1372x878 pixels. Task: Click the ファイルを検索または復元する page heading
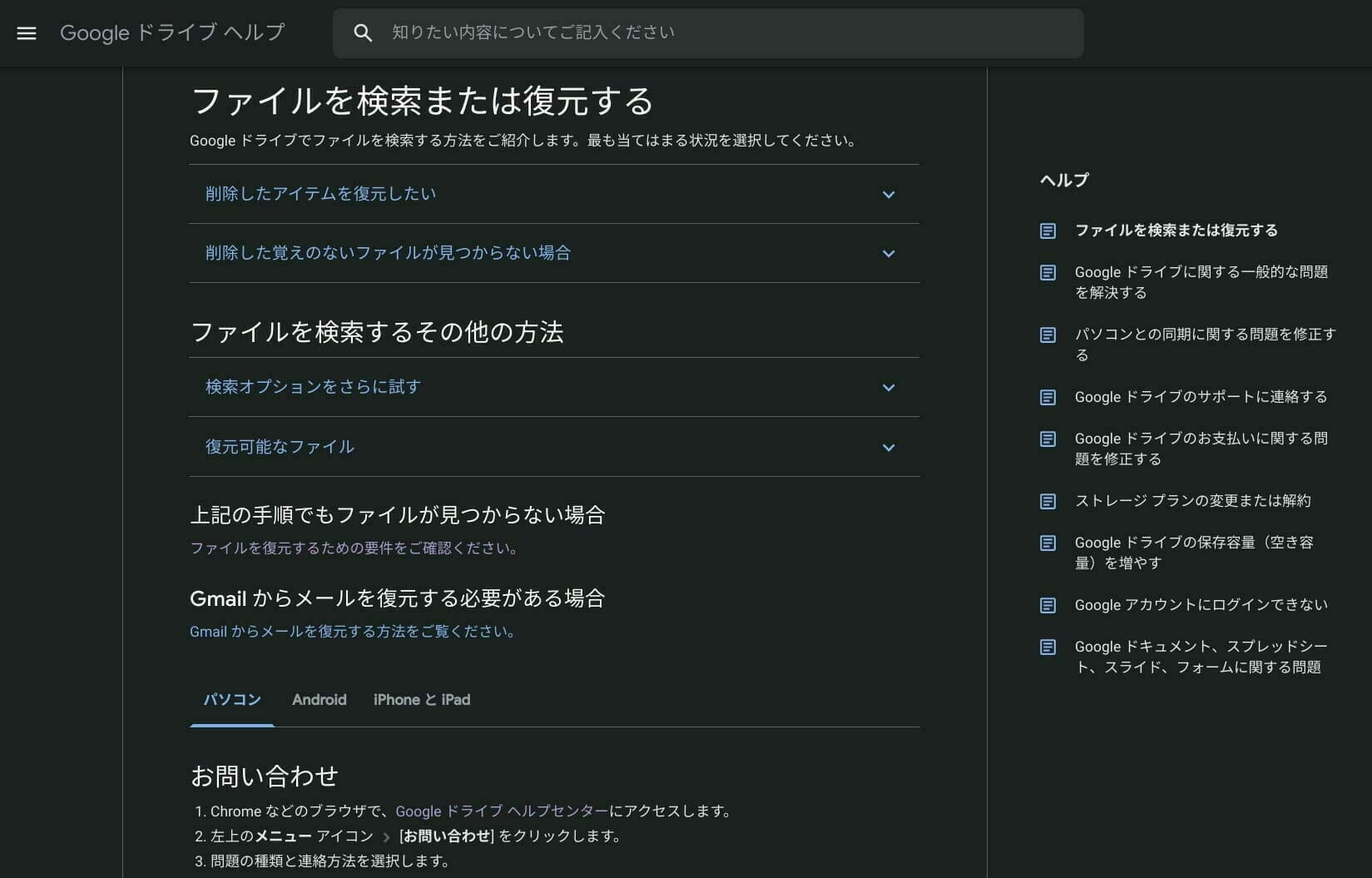coord(423,102)
